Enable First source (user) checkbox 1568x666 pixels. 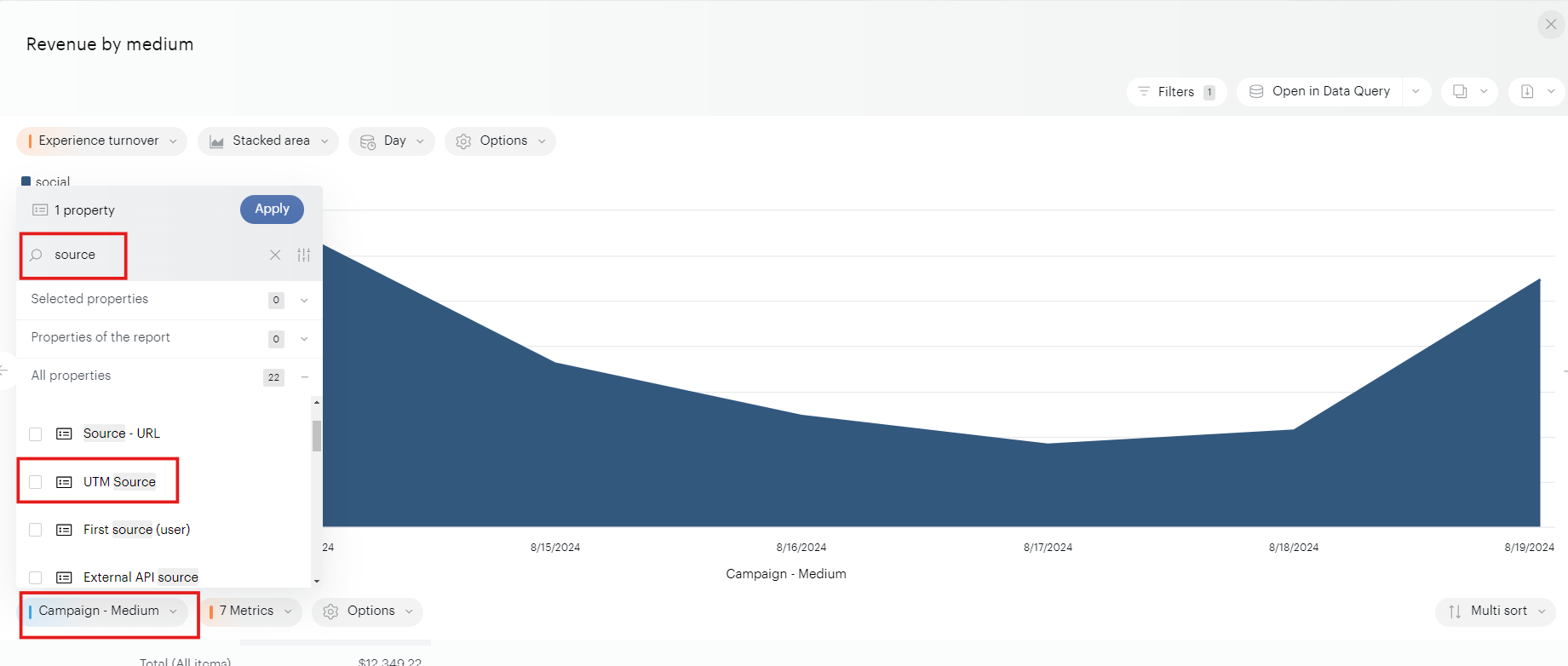click(36, 530)
